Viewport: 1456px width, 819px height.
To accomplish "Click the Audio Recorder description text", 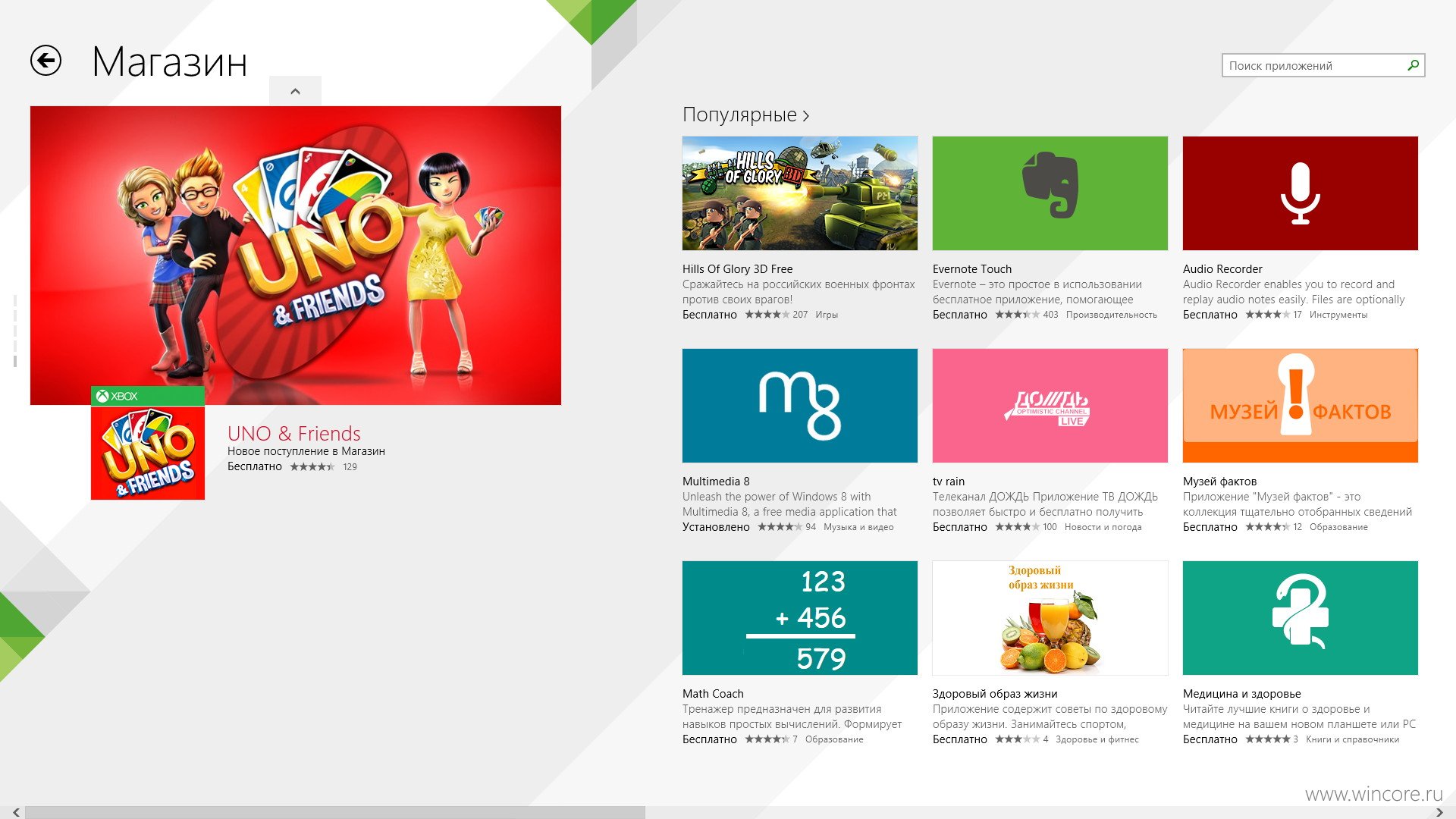I will [1294, 292].
